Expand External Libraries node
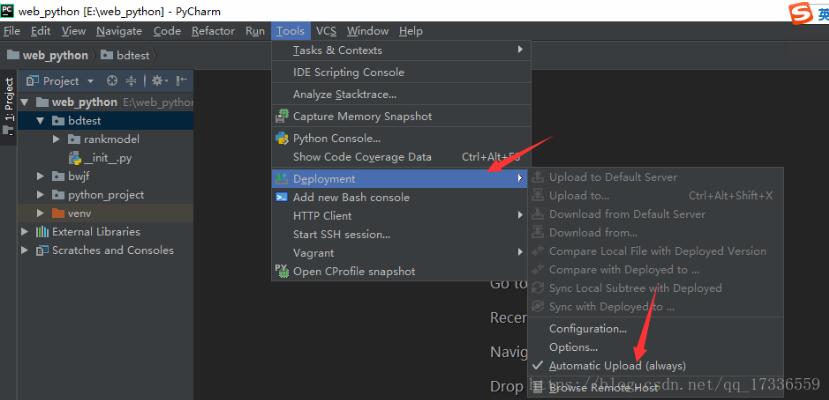Screen dimensions: 829x400 coord(25,232)
